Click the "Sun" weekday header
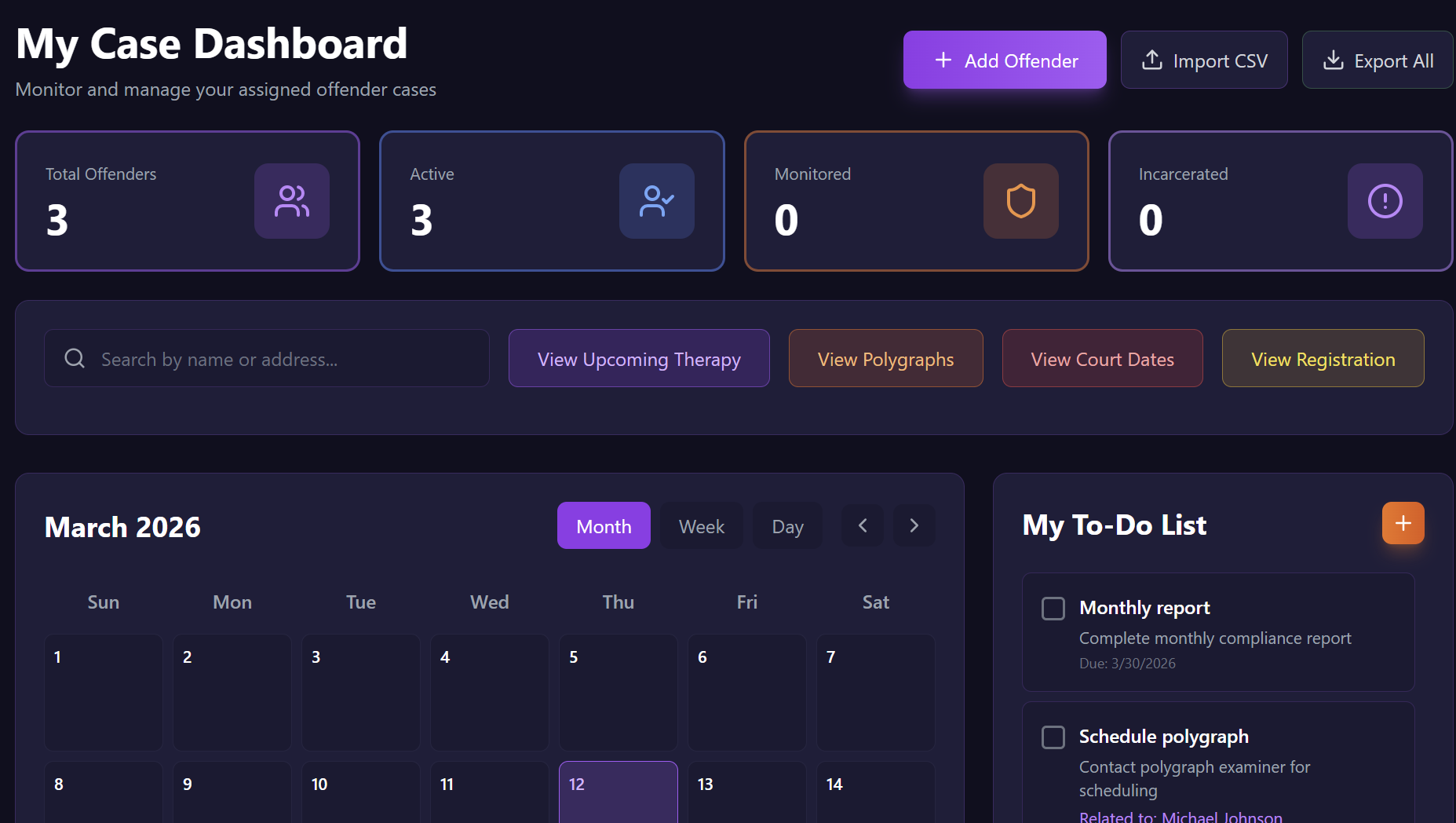Image resolution: width=1456 pixels, height=823 pixels. pos(104,602)
